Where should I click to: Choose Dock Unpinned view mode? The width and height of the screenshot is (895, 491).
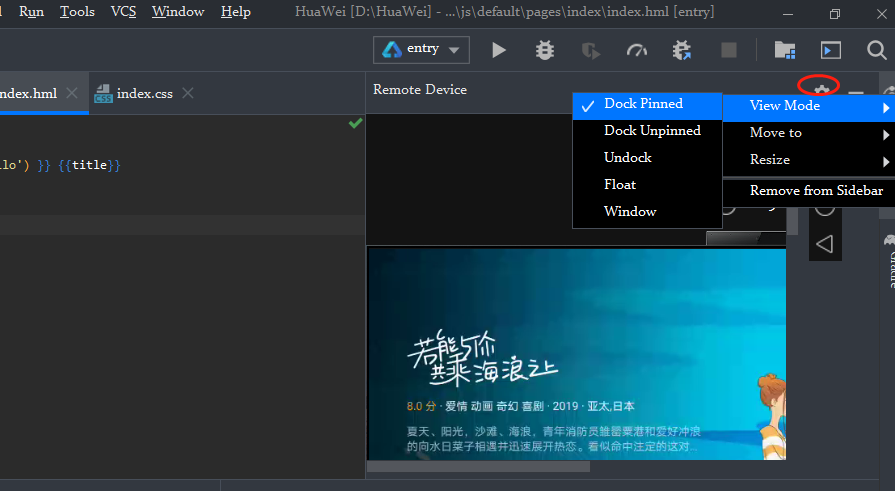647,131
